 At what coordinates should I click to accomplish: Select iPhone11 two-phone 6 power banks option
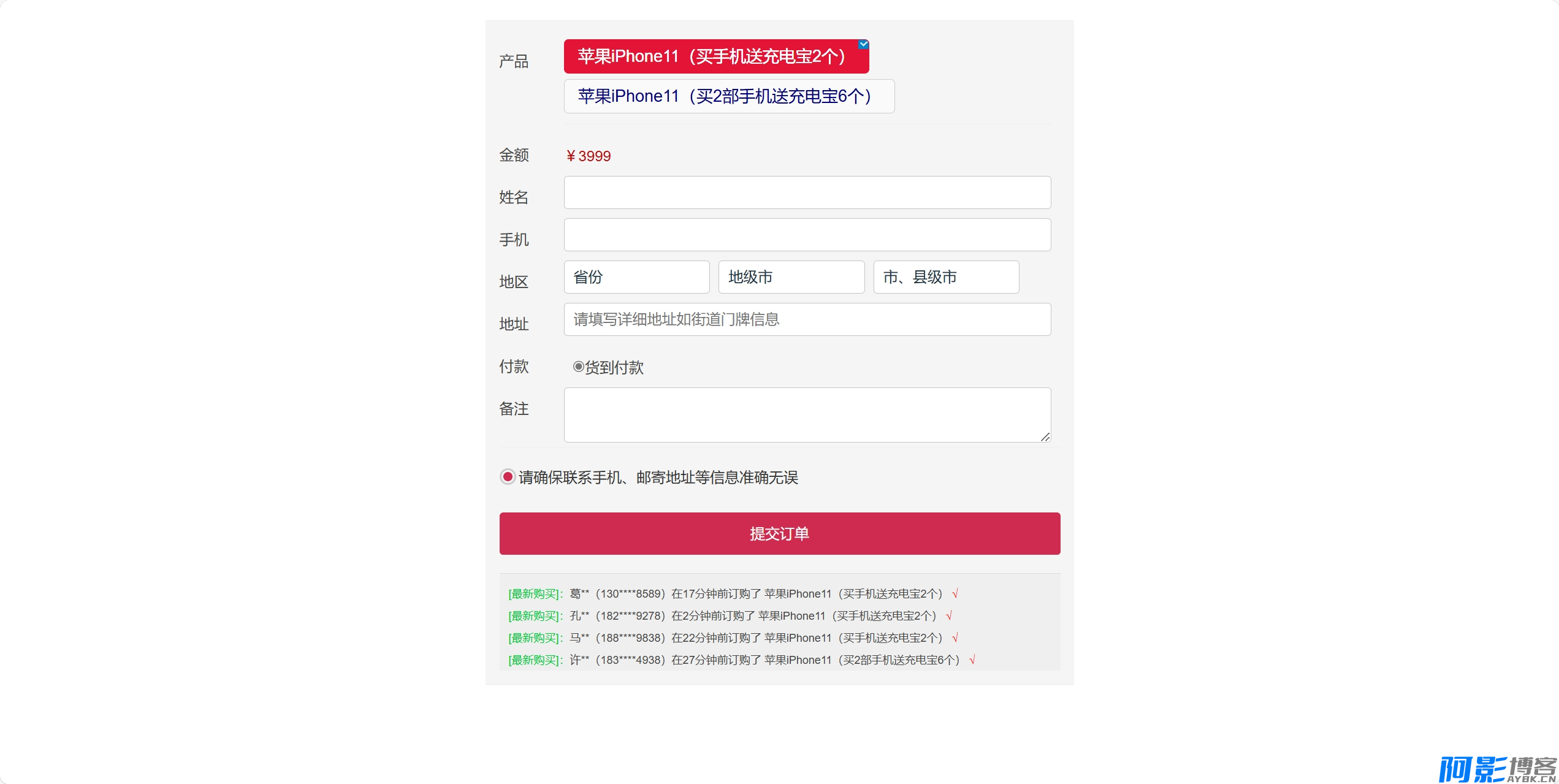click(729, 96)
